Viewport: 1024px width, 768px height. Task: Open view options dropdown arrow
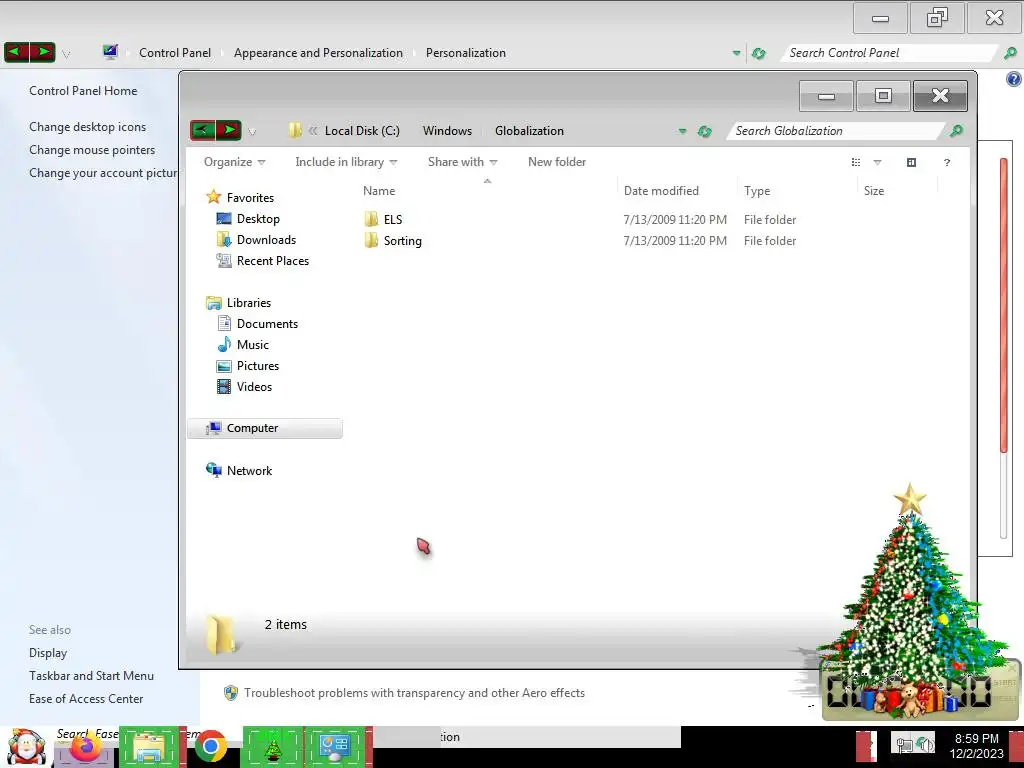[877, 162]
